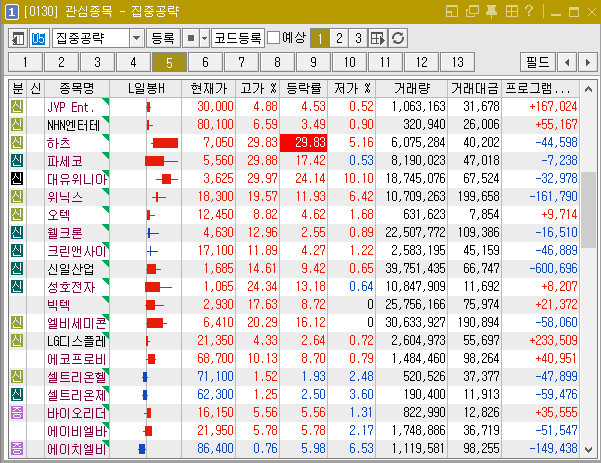Viewport: 601px width, 463px height.
Task: Click the pin icon in title bar
Action: [492, 11]
